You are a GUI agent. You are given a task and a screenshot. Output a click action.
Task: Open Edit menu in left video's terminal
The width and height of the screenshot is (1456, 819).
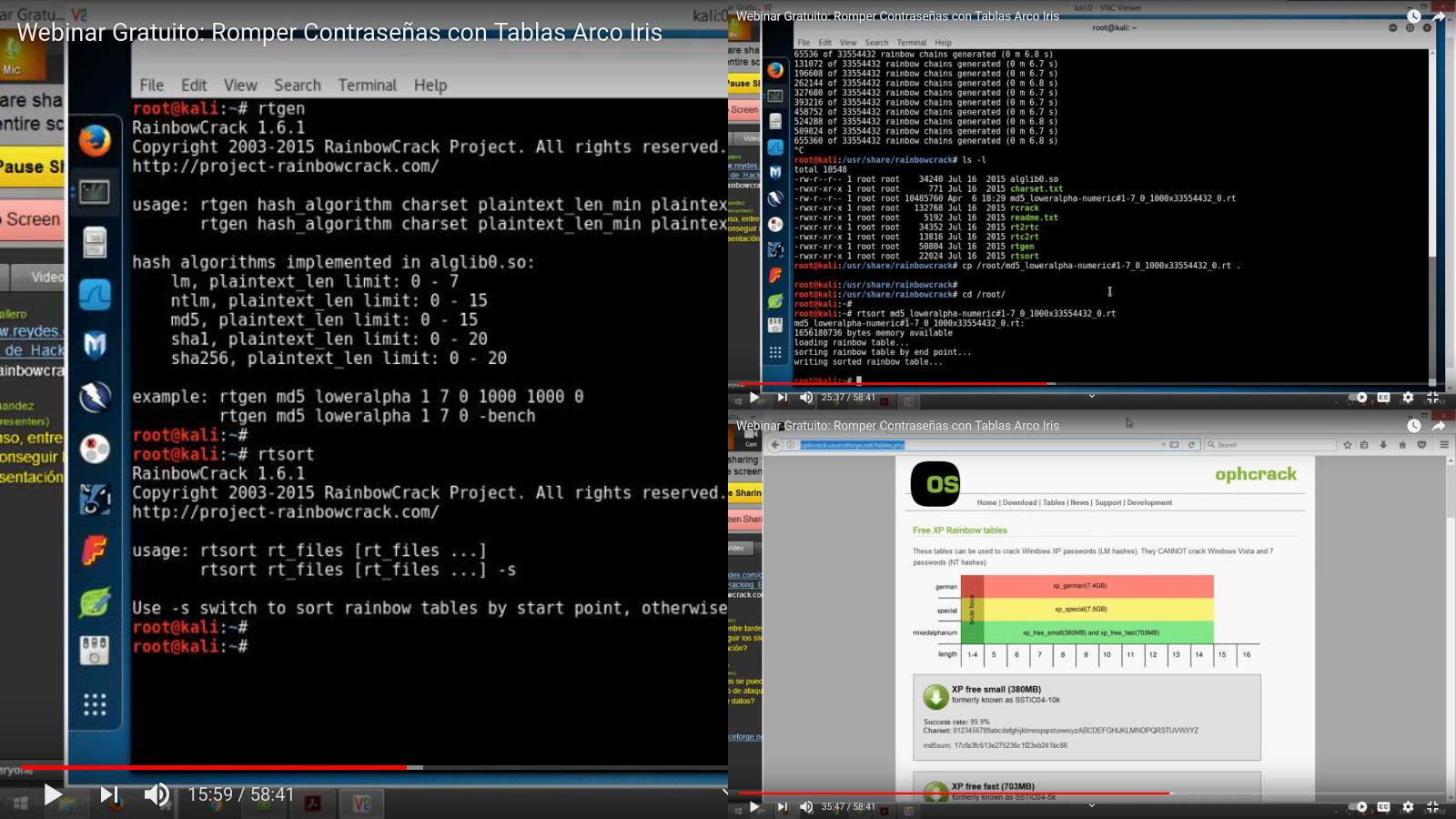194,85
